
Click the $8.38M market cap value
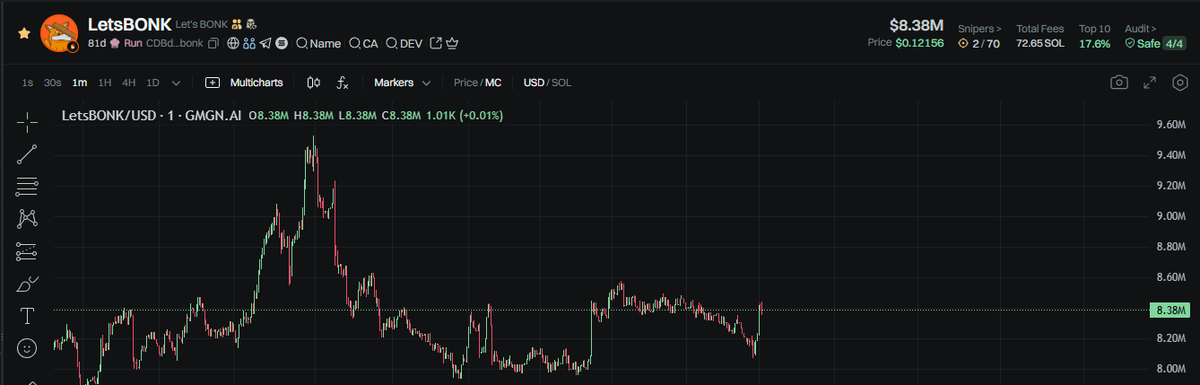point(917,25)
